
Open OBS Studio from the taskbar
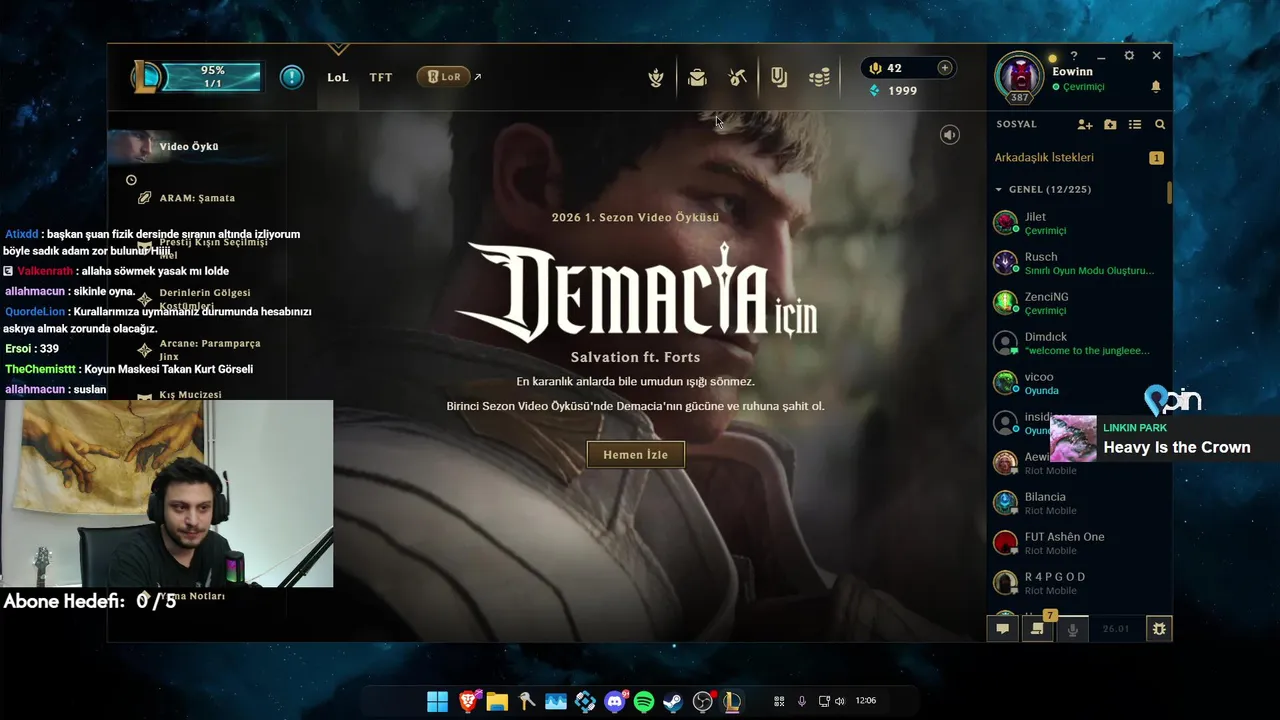coord(703,702)
